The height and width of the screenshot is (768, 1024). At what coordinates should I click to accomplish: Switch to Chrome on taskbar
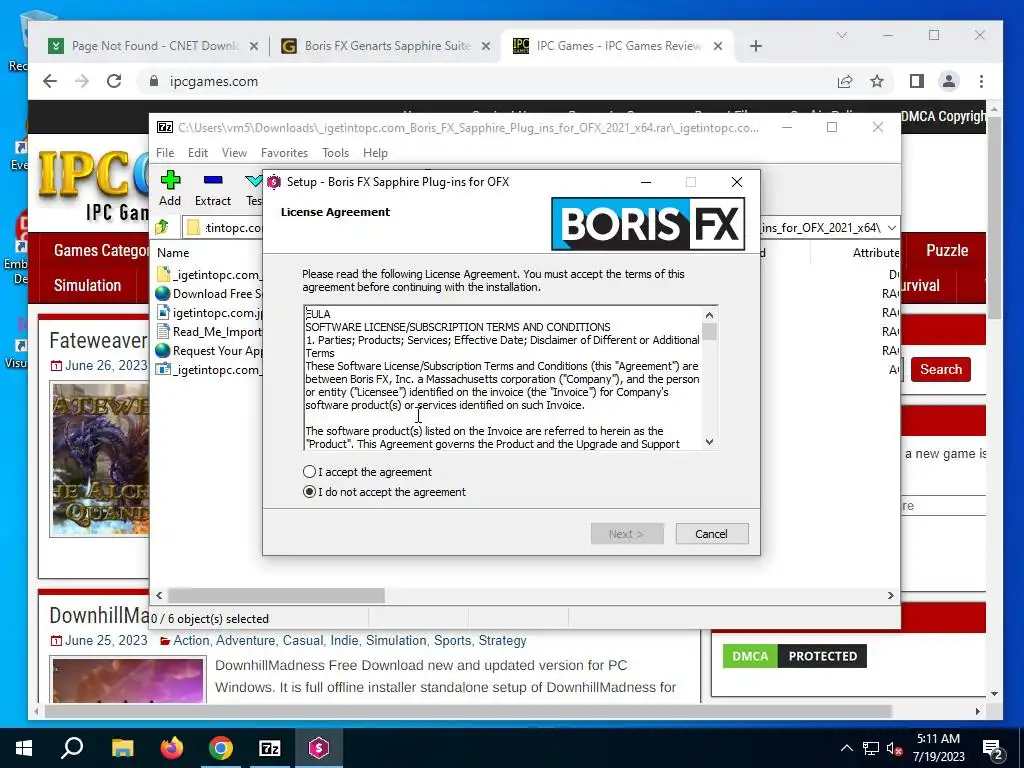[x=221, y=748]
